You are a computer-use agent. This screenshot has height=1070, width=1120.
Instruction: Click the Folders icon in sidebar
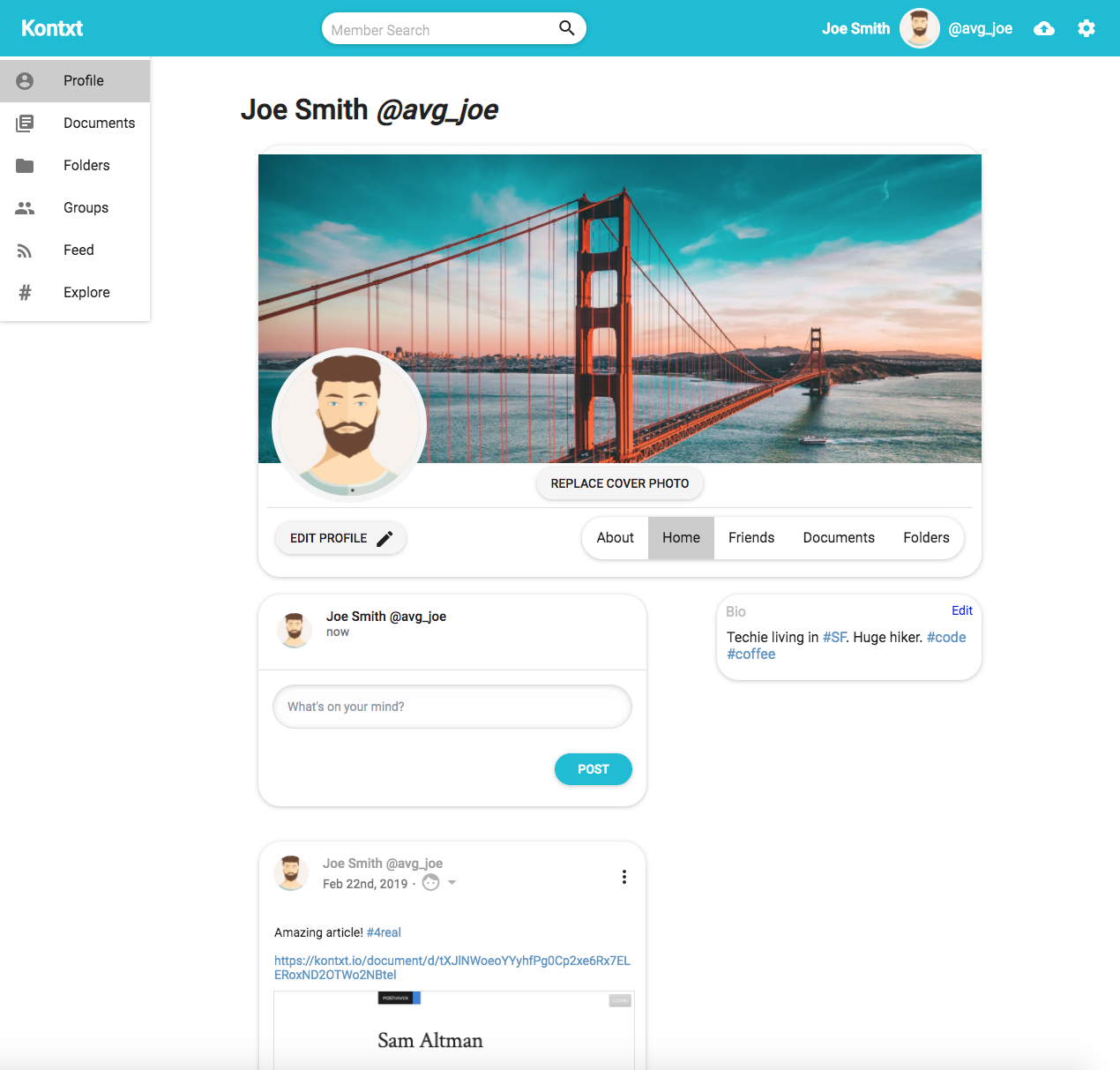25,166
